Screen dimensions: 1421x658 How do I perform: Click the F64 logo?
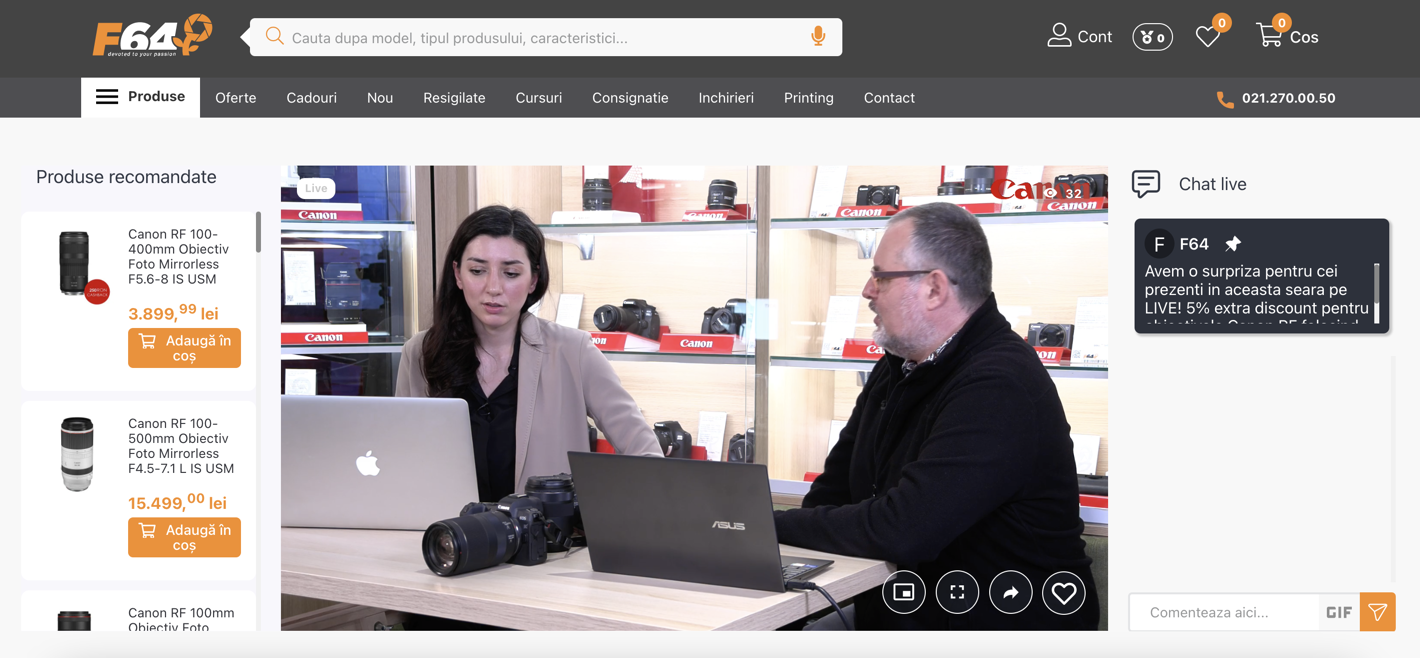tap(153, 37)
